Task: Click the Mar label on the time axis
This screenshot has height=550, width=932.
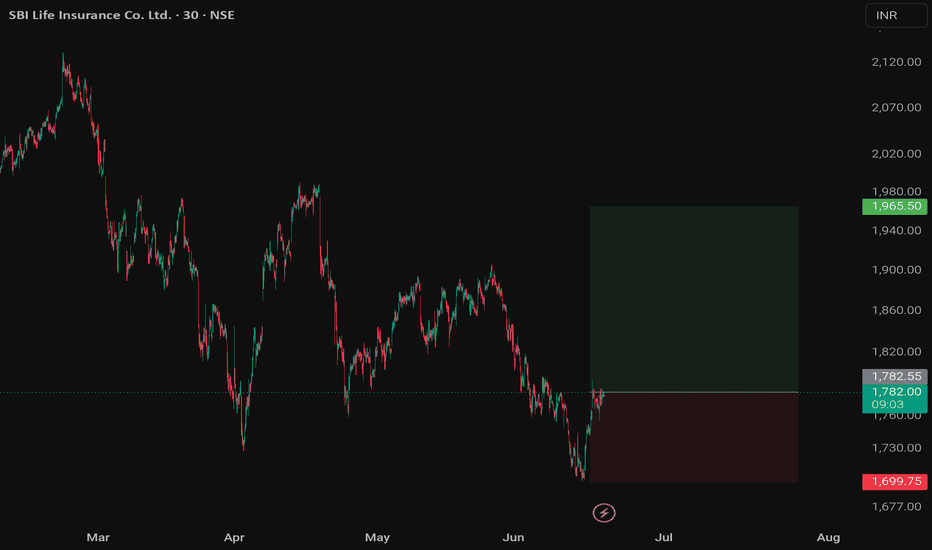Action: point(98,538)
